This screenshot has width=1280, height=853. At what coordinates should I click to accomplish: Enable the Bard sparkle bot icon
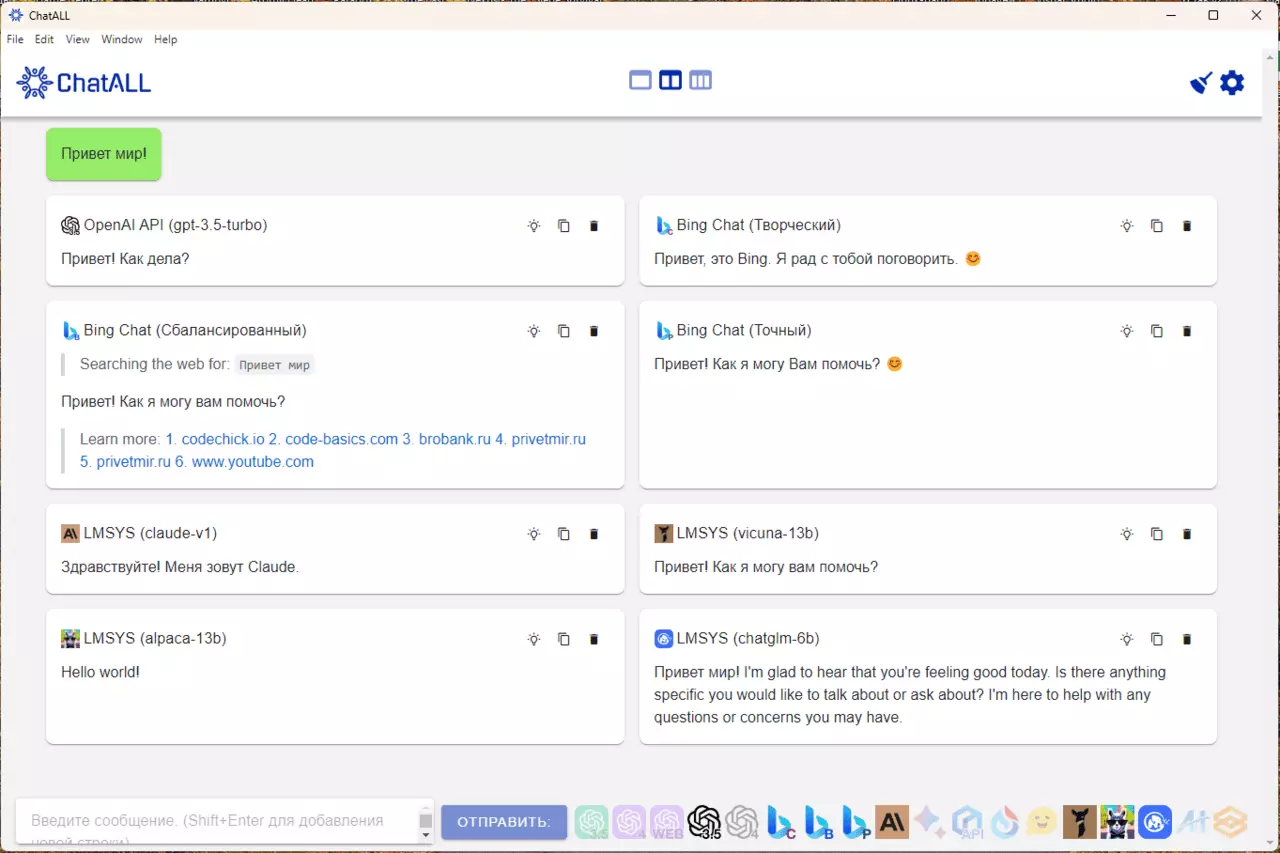pyautogui.click(x=930, y=822)
